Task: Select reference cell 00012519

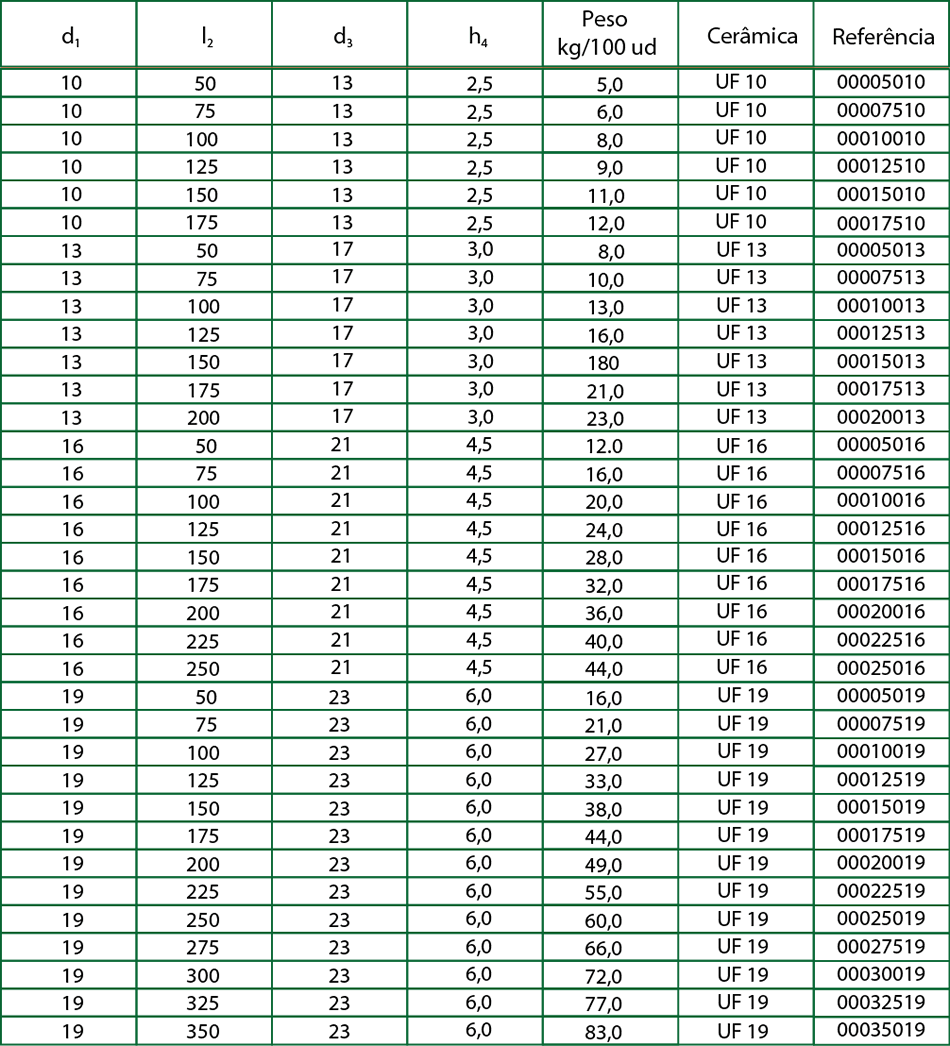Action: click(x=881, y=779)
